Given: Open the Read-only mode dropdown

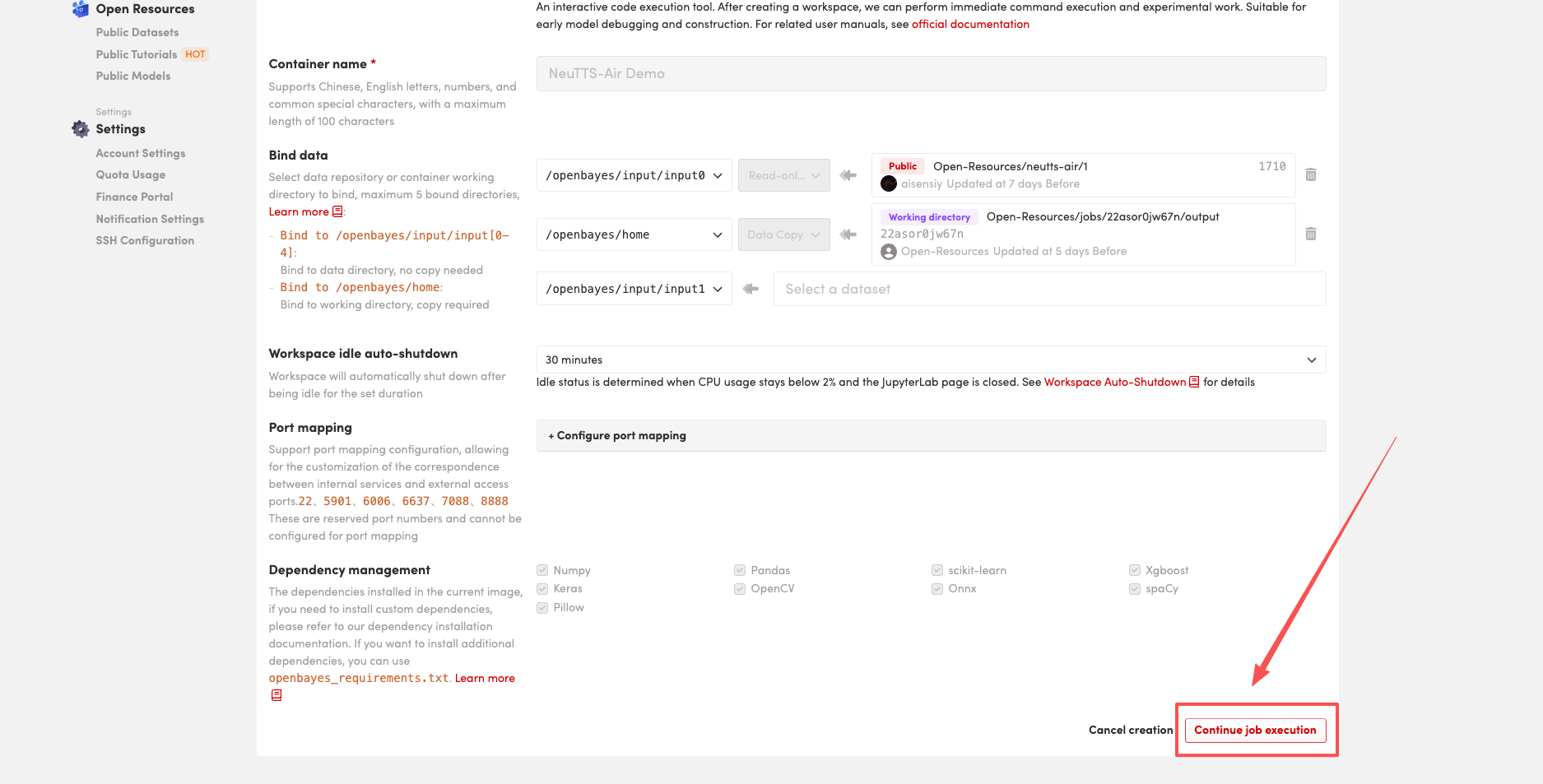Looking at the screenshot, I should pos(783,175).
